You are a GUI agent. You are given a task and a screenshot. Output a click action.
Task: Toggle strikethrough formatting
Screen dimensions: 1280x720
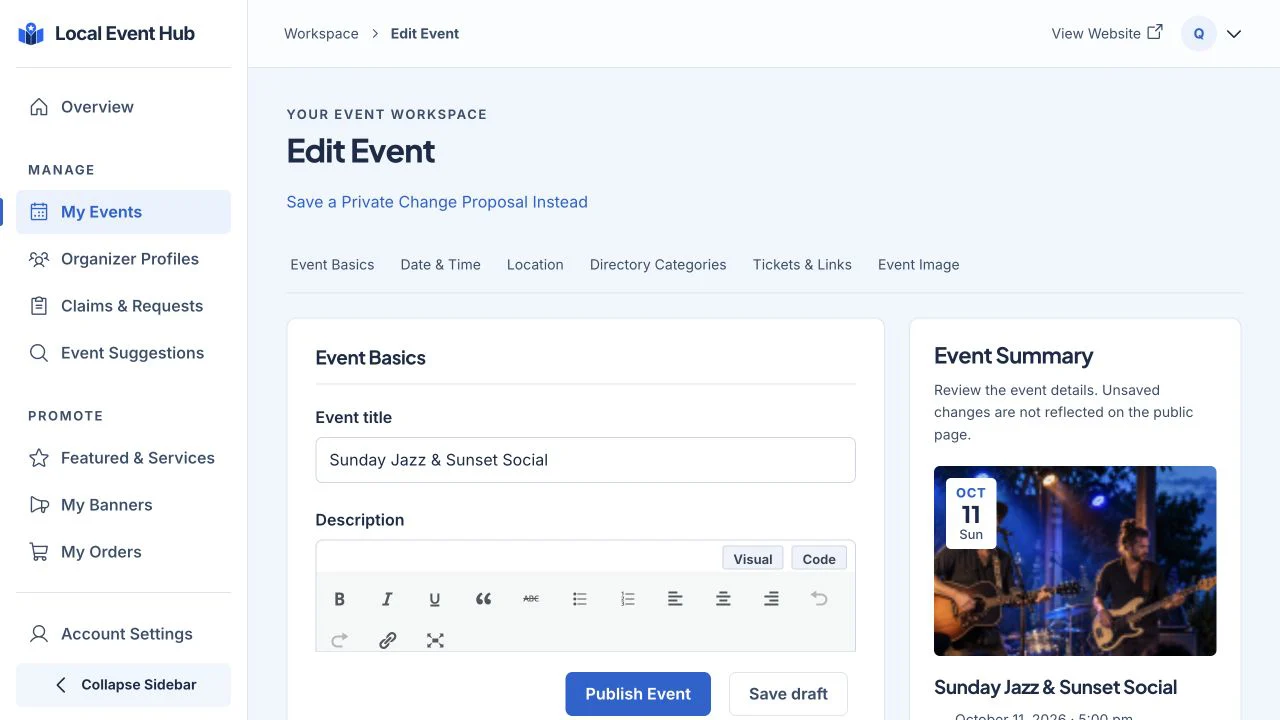click(531, 599)
